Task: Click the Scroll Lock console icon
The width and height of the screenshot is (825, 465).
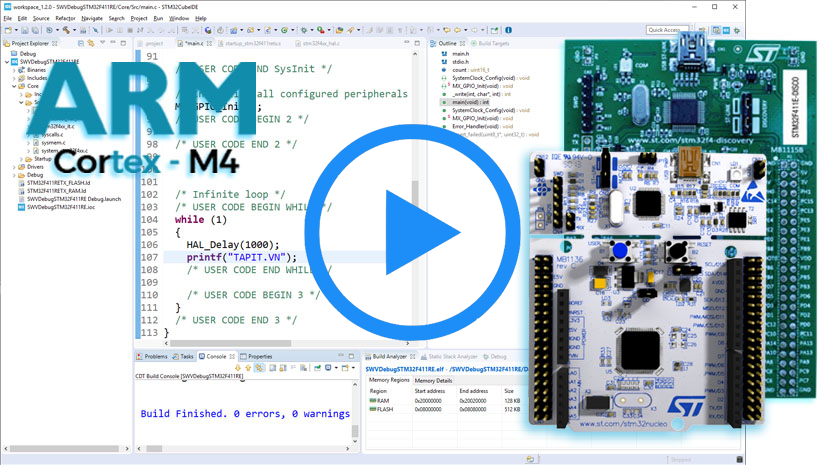Action: (283, 368)
